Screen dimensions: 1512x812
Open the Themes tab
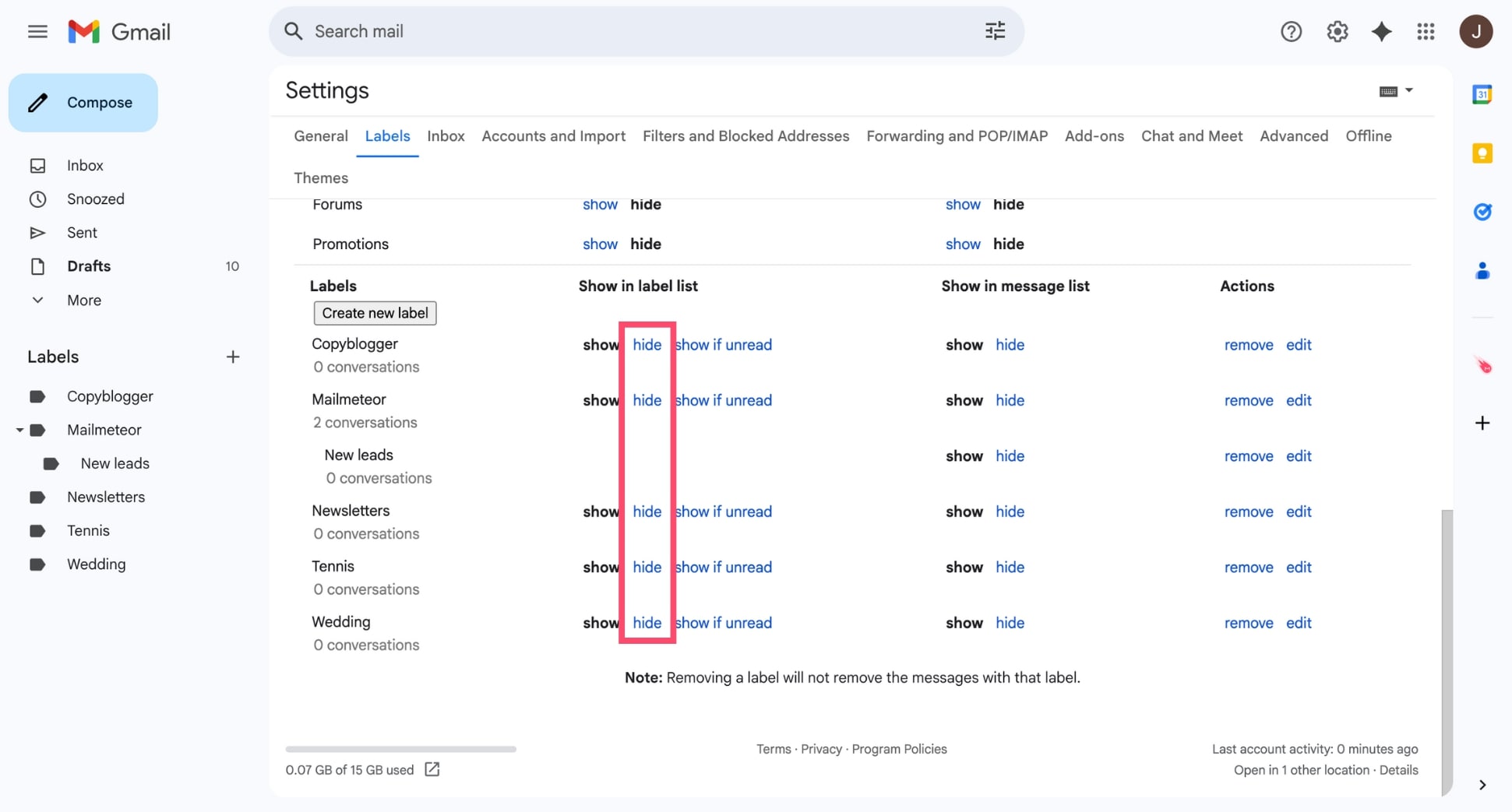(x=321, y=178)
